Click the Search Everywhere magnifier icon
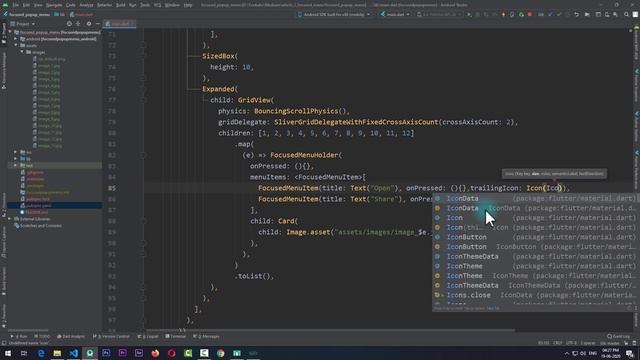 626,14
